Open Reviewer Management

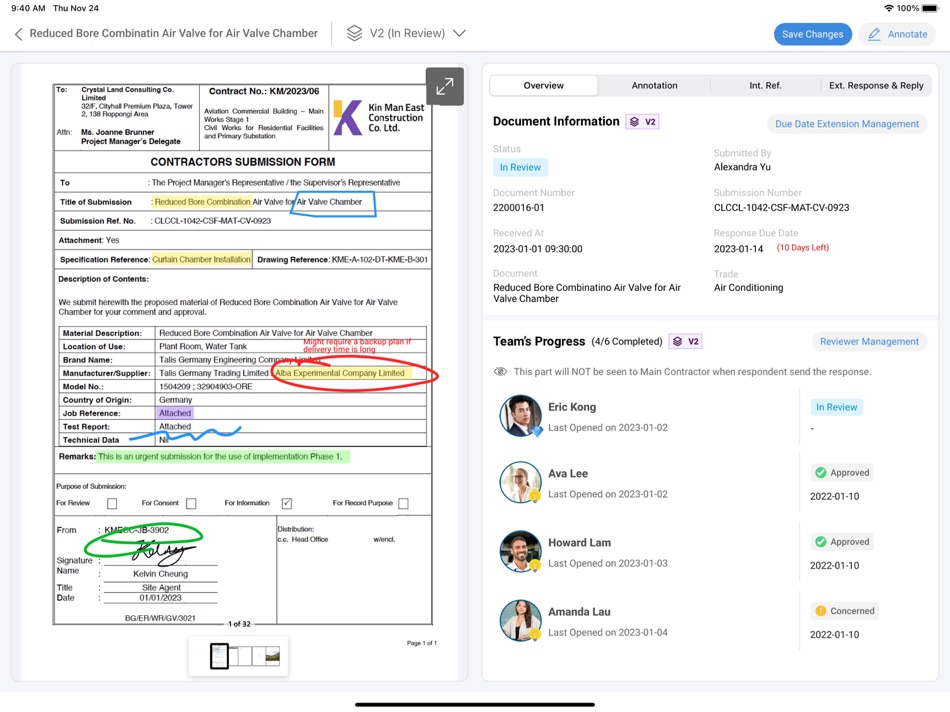pos(869,342)
